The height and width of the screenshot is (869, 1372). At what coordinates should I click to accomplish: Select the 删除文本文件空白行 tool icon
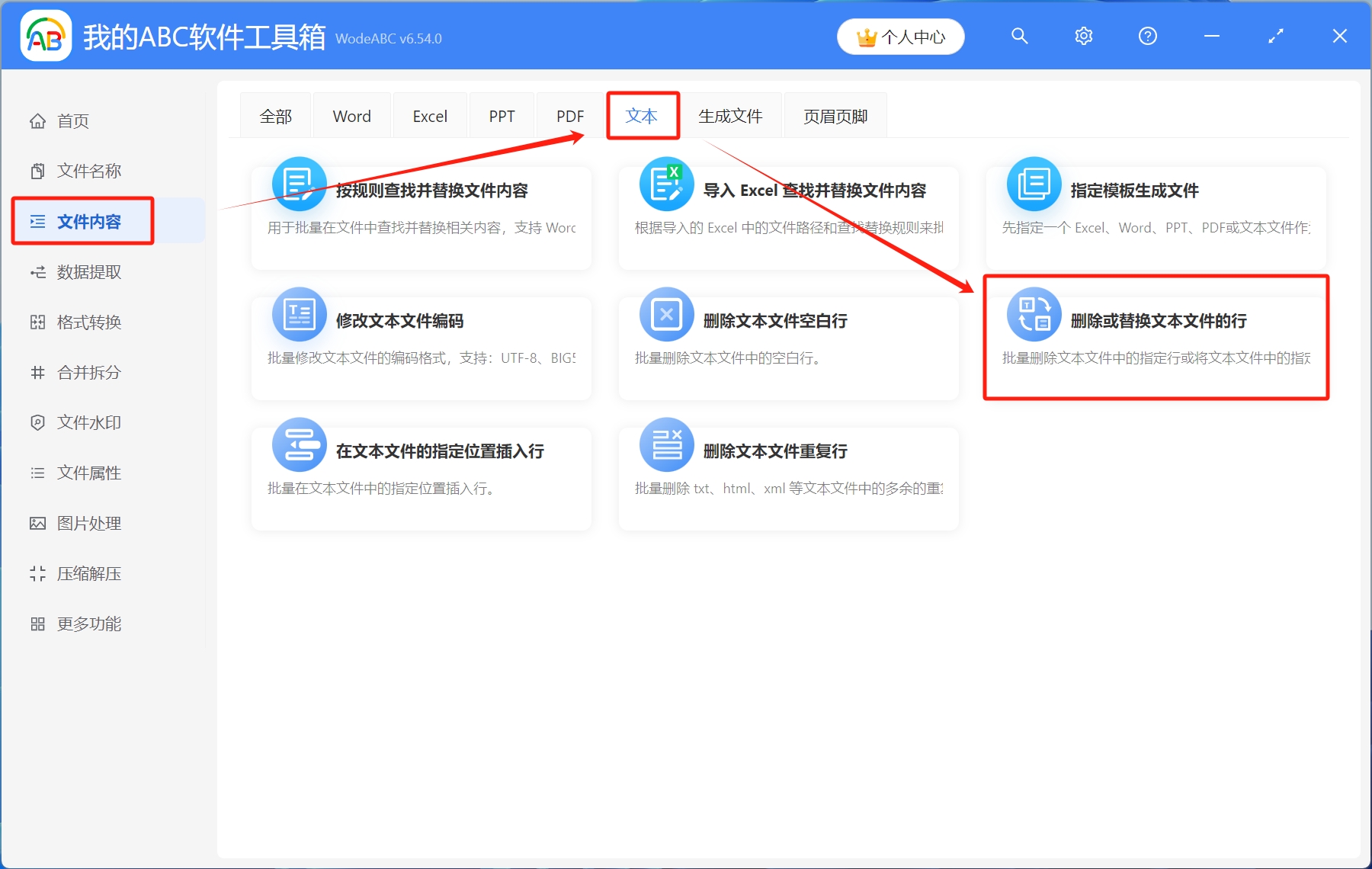click(x=665, y=314)
